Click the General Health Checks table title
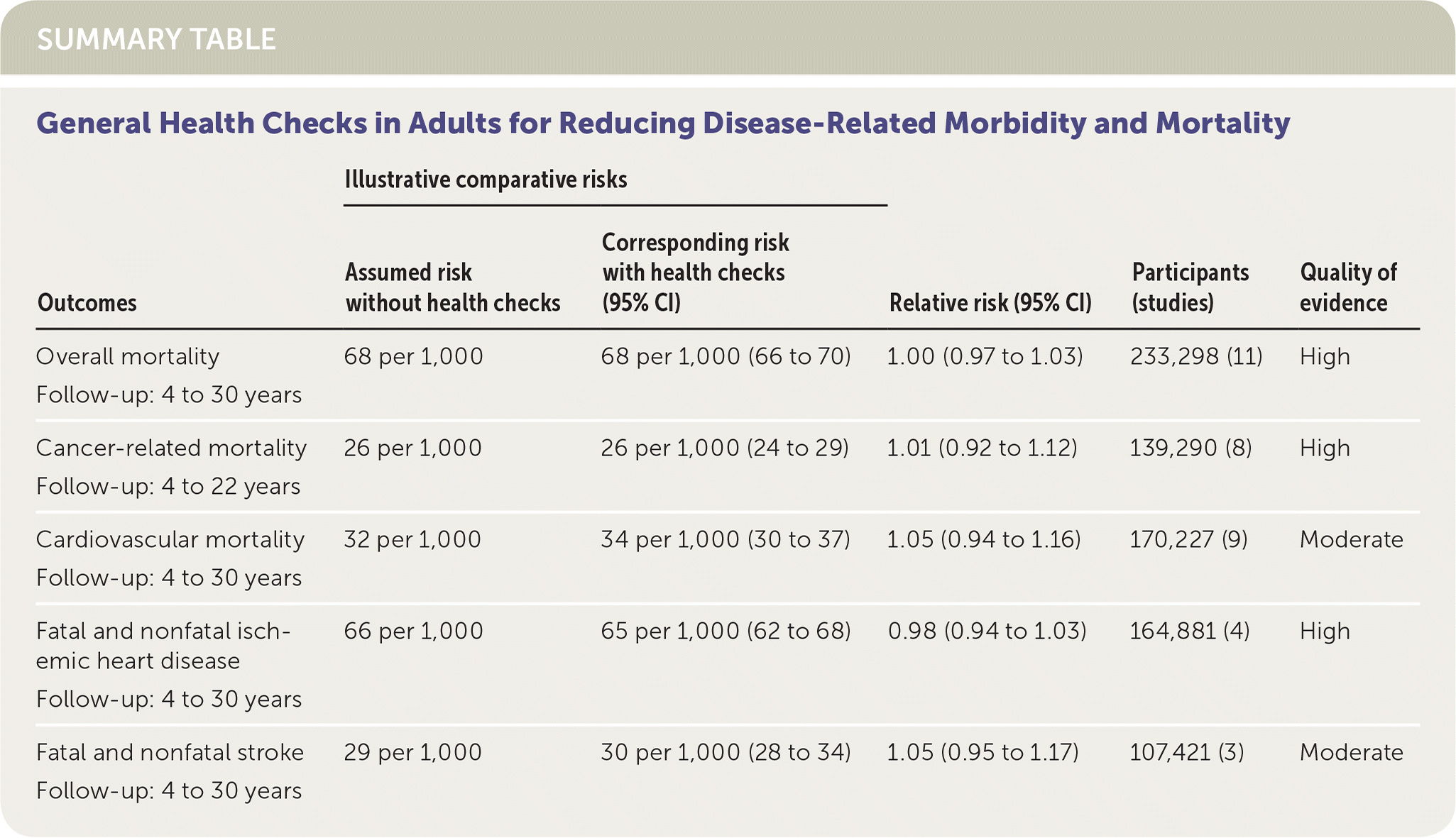The height and width of the screenshot is (838, 1456). pos(662,123)
